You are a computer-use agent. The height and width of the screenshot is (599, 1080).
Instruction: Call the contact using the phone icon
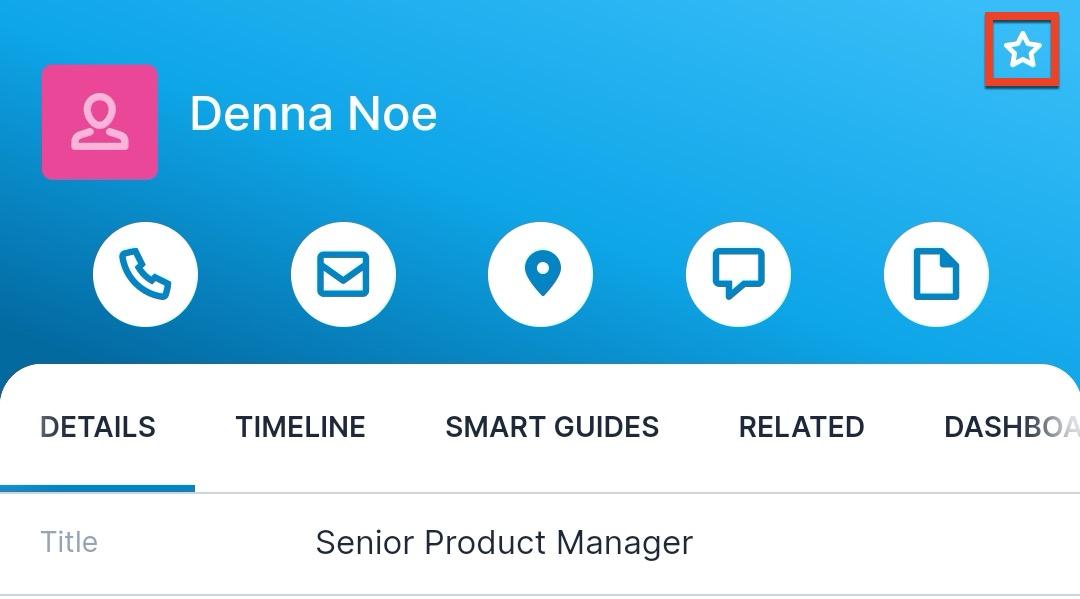[145, 274]
